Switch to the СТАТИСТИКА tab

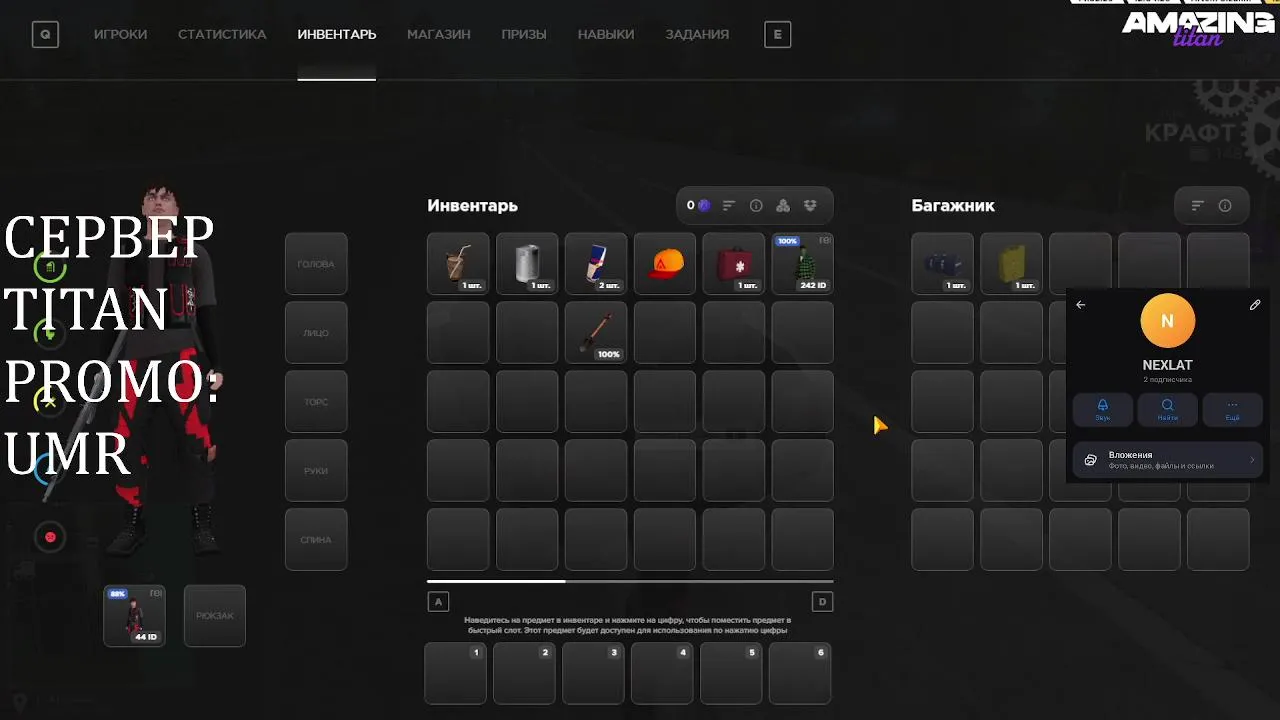[222, 34]
